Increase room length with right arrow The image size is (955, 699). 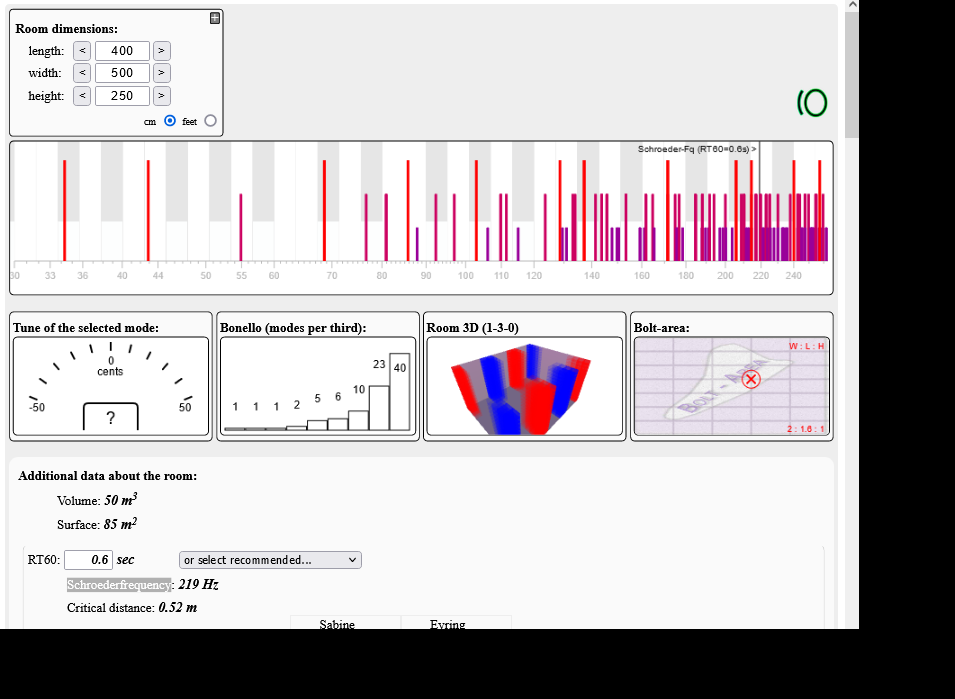point(162,51)
